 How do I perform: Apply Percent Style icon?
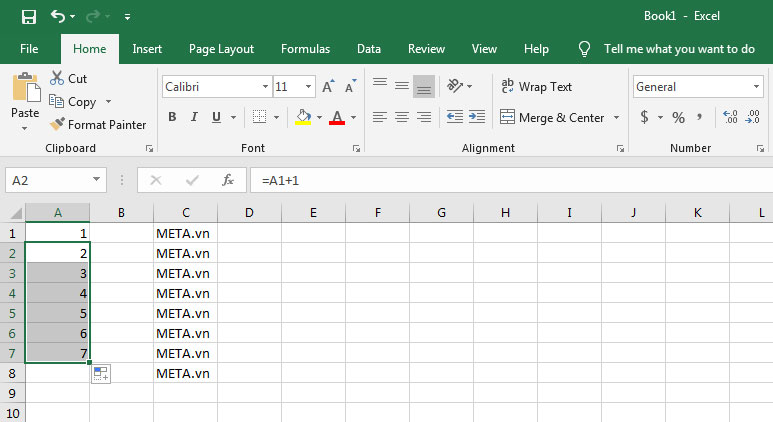[678, 117]
